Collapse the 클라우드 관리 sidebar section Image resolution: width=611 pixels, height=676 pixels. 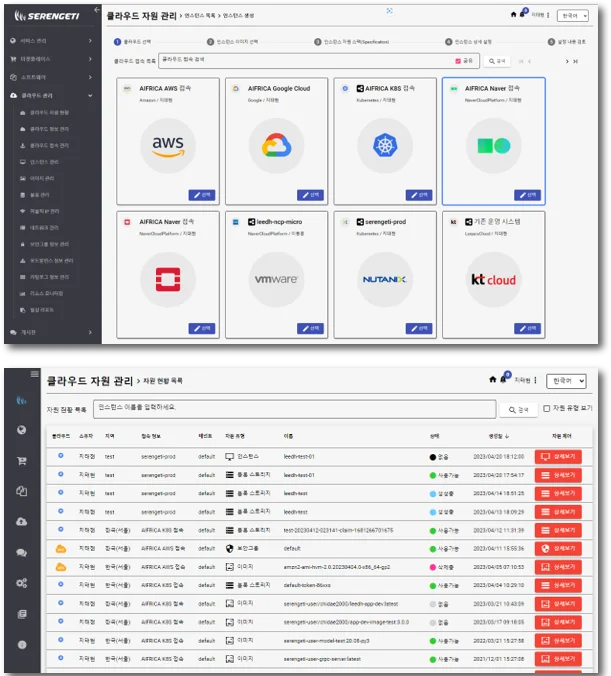90,95
